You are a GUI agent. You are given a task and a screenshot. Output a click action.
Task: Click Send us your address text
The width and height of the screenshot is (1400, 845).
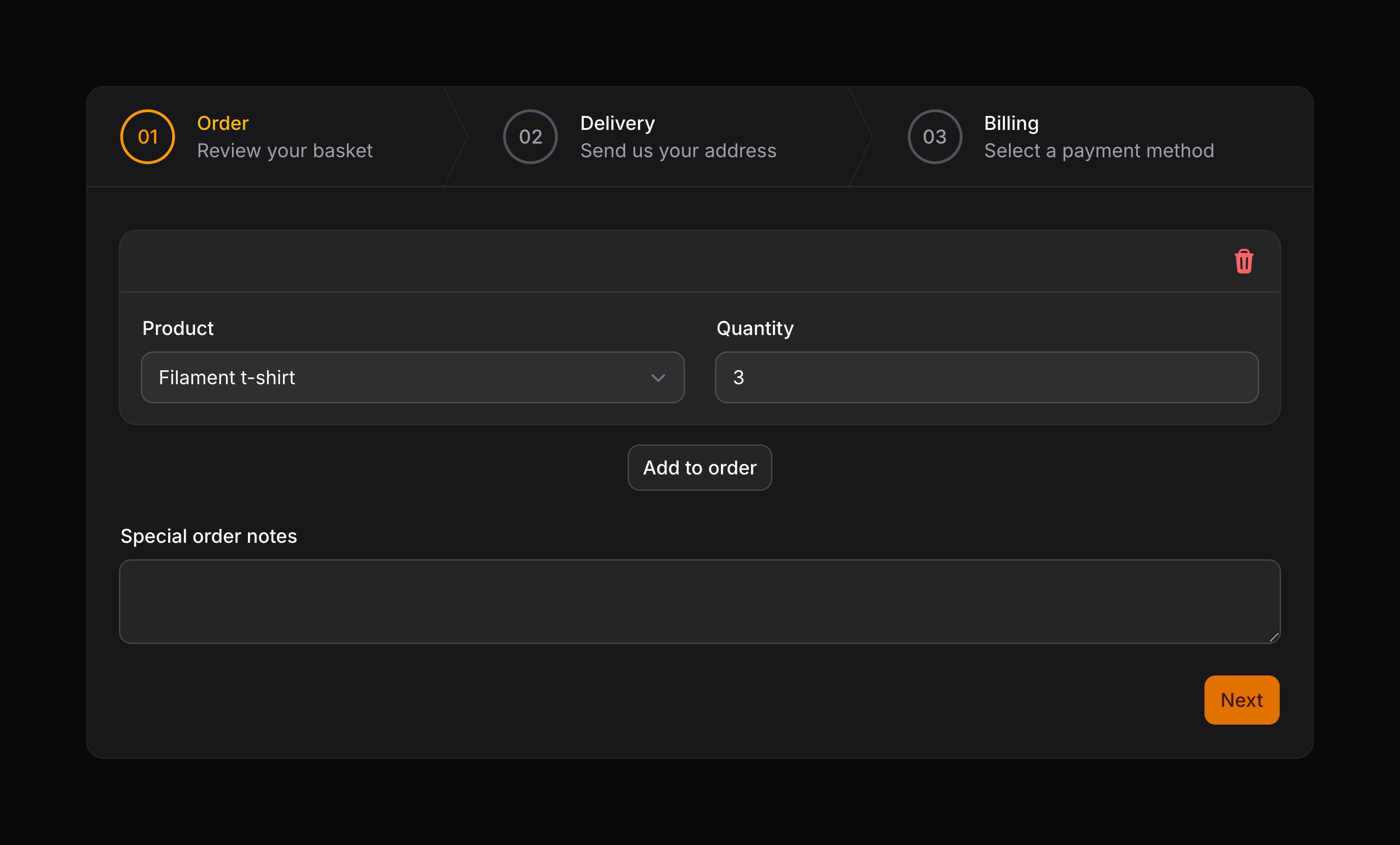tap(679, 150)
